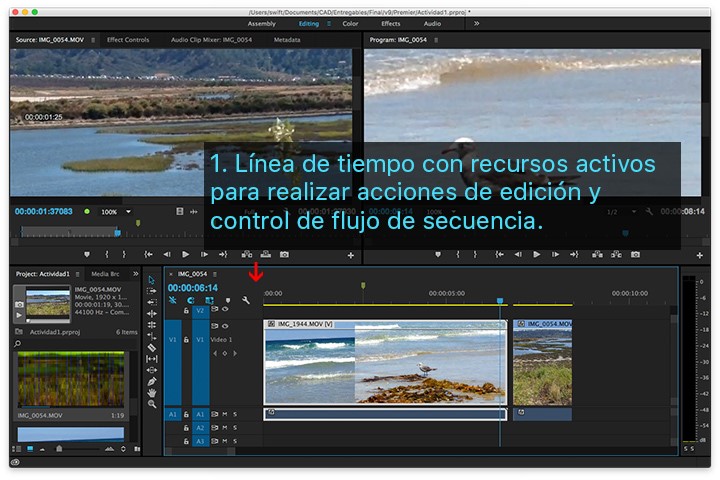
Task: Open Metadata tab
Action: click(287, 40)
